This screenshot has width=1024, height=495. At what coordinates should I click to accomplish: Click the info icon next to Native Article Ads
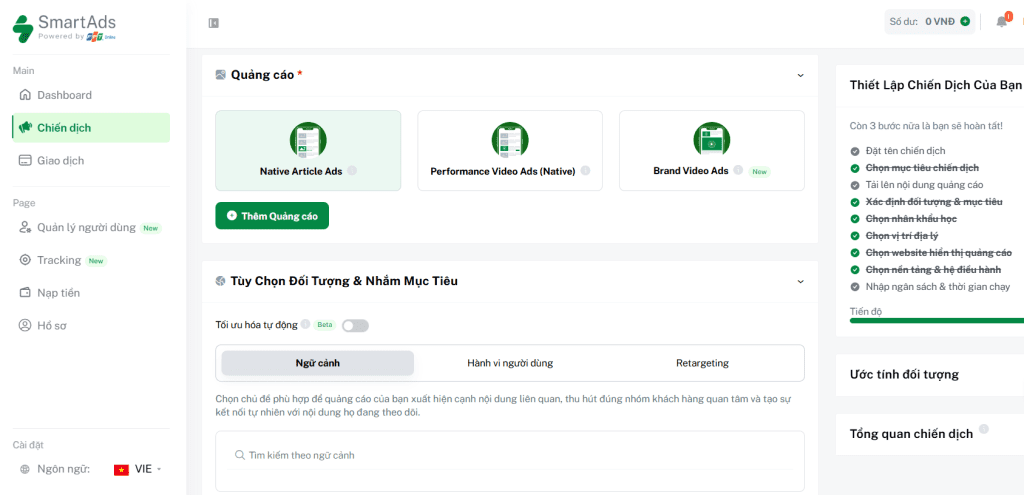point(352,171)
